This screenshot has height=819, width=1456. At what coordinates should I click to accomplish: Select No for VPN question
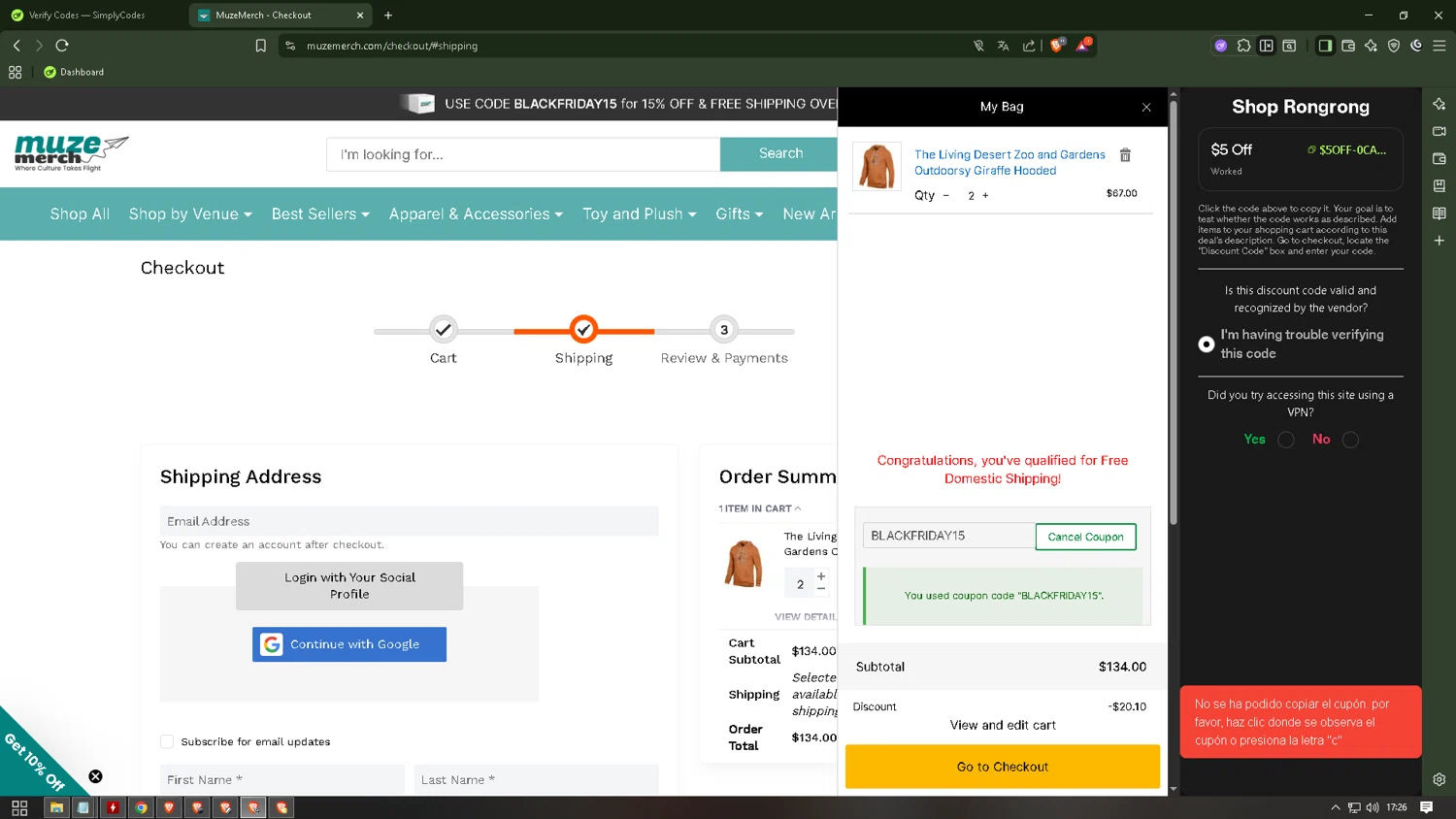(1350, 440)
